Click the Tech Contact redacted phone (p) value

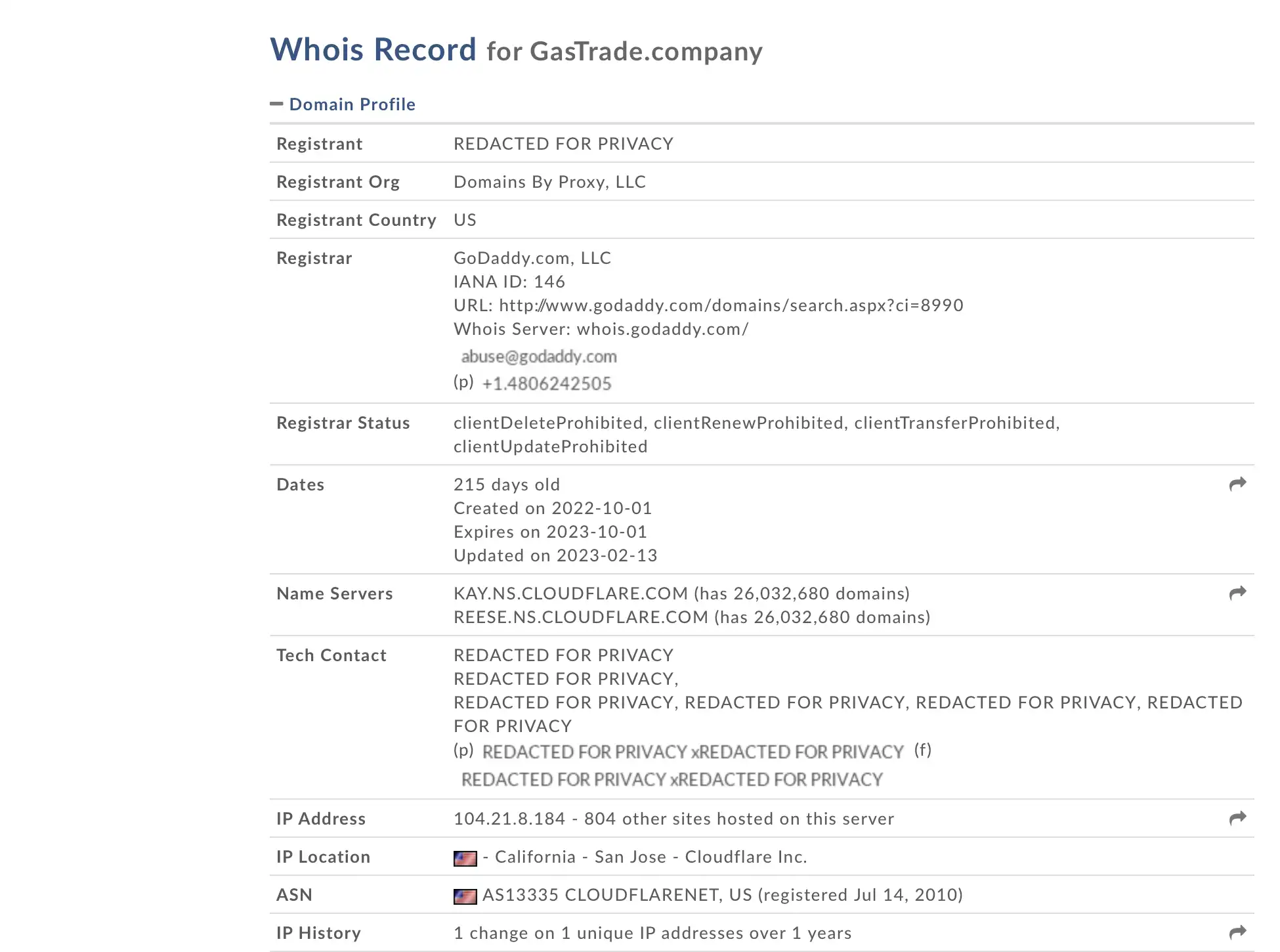pyautogui.click(x=693, y=752)
